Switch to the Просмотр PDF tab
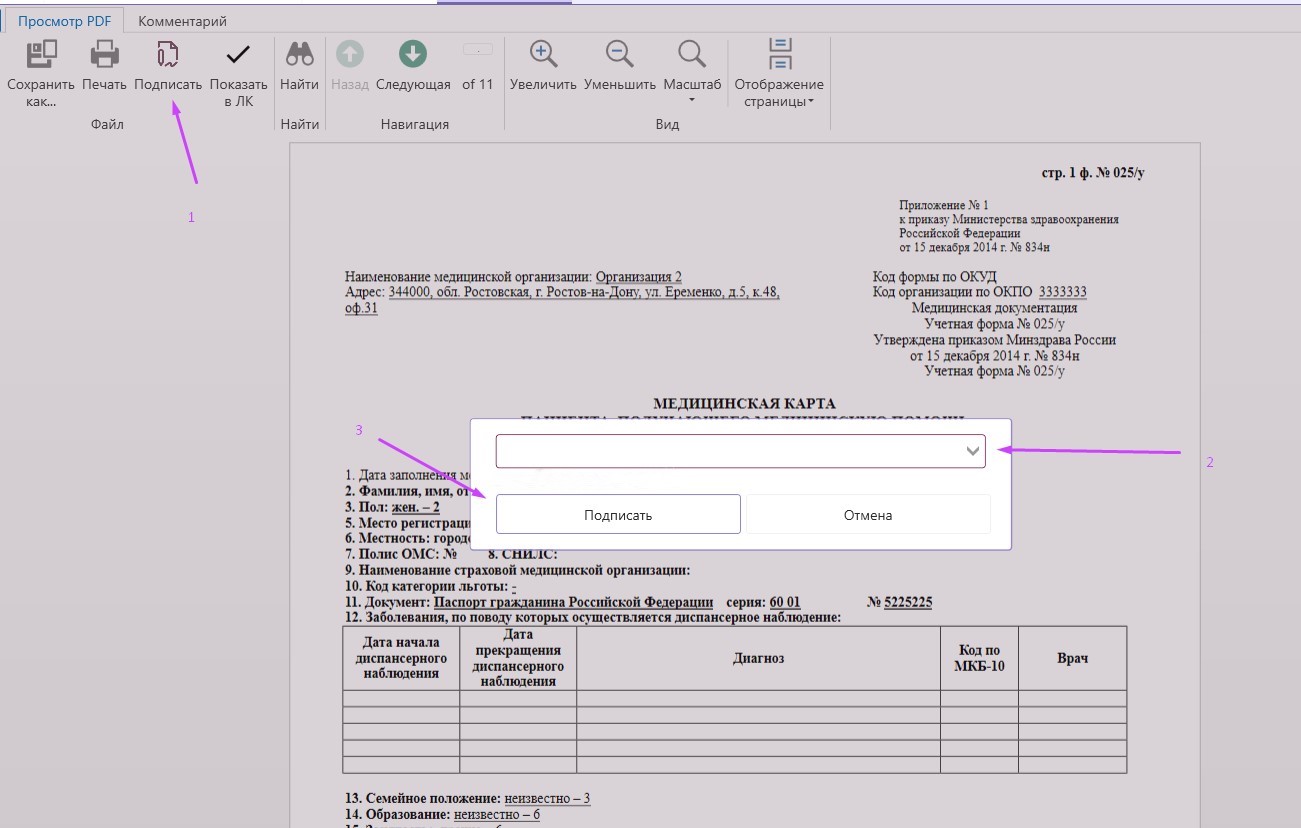The height and width of the screenshot is (828, 1301). pyautogui.click(x=64, y=21)
